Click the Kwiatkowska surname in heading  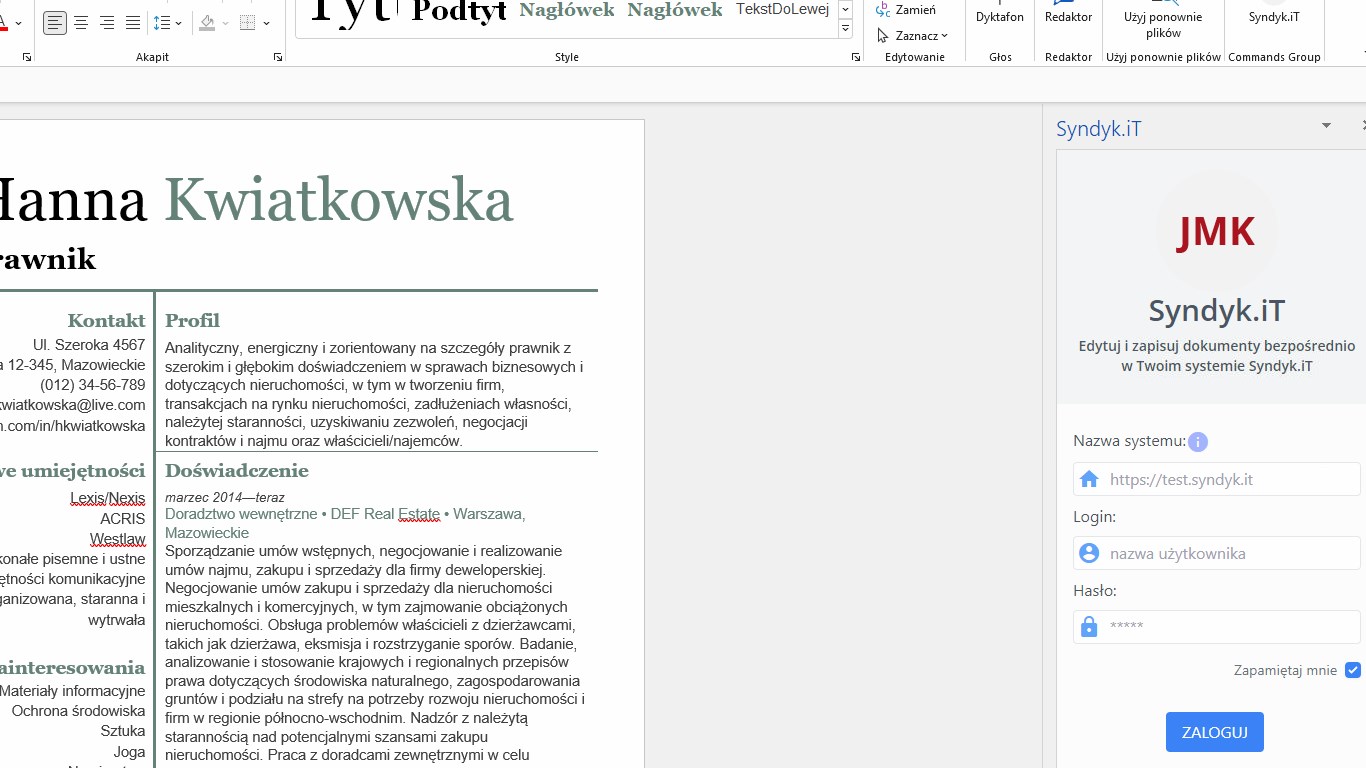point(339,199)
